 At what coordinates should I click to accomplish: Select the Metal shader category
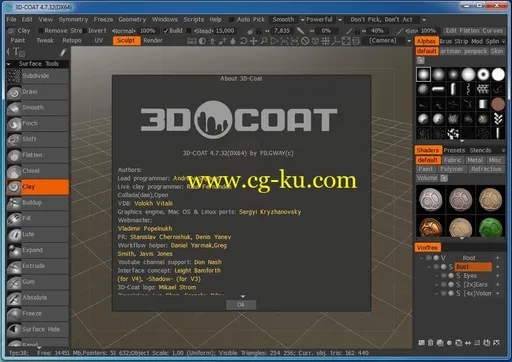coord(475,160)
